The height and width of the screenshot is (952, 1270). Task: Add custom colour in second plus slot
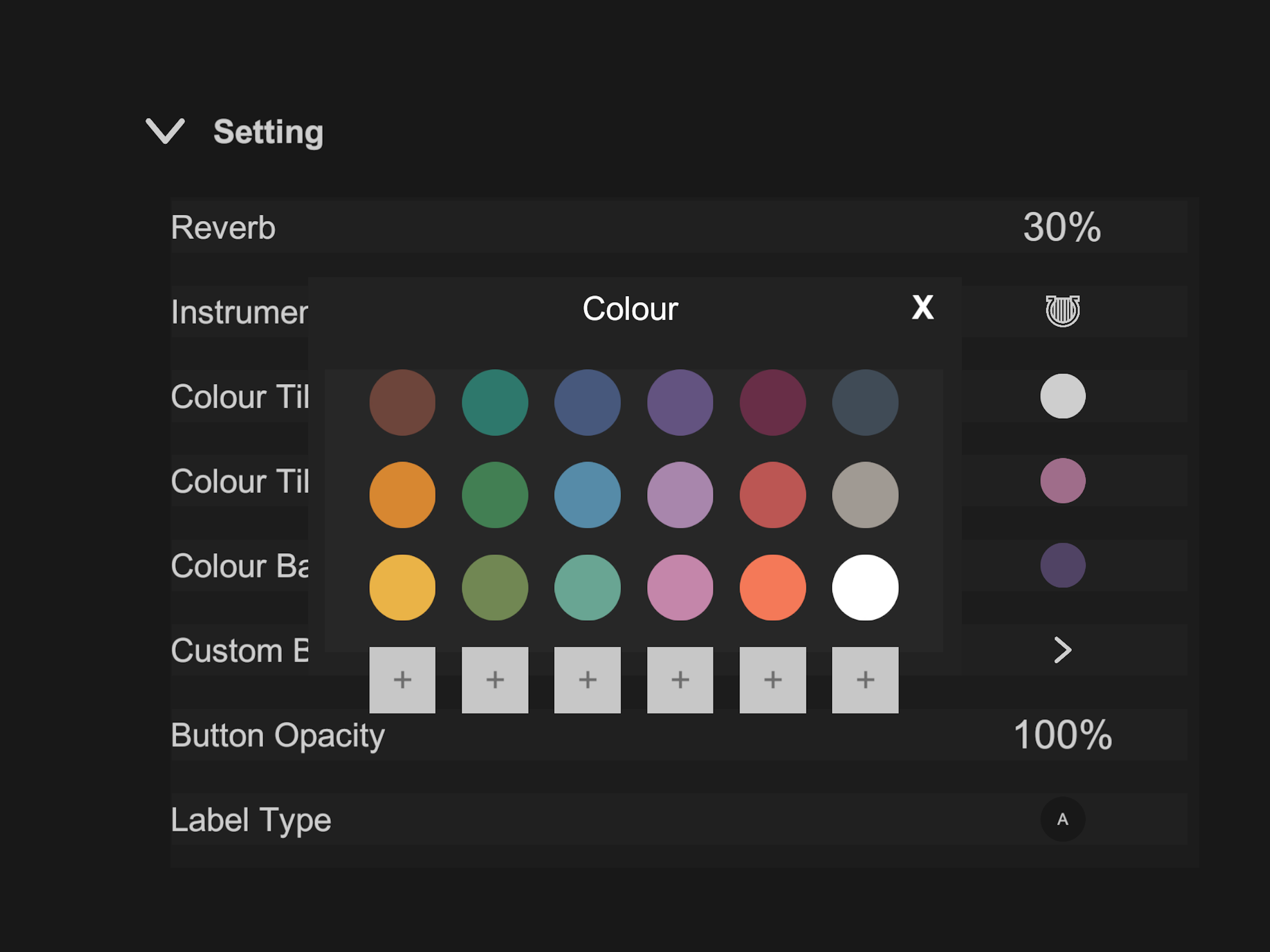coord(495,680)
